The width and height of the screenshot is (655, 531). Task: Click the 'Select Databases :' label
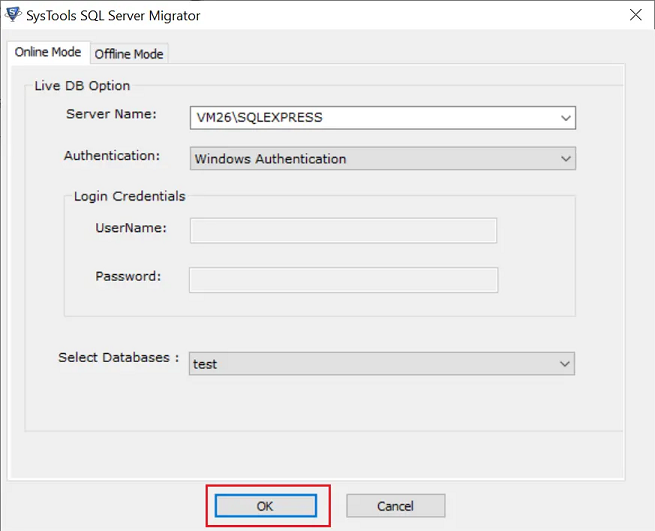click(x=119, y=358)
